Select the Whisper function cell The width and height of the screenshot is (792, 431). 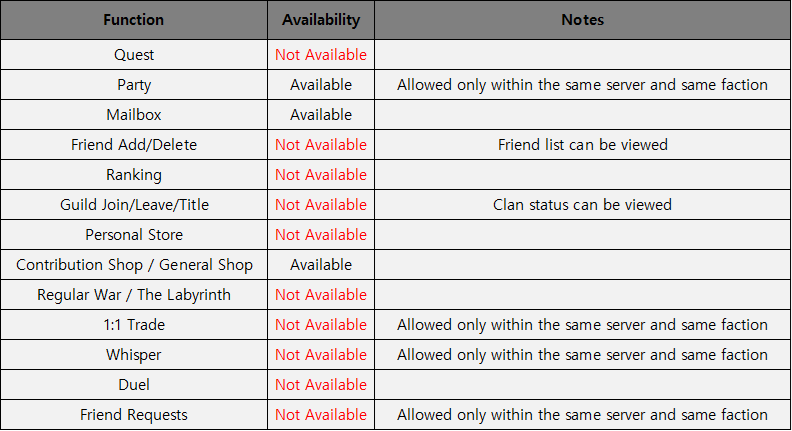click(134, 355)
